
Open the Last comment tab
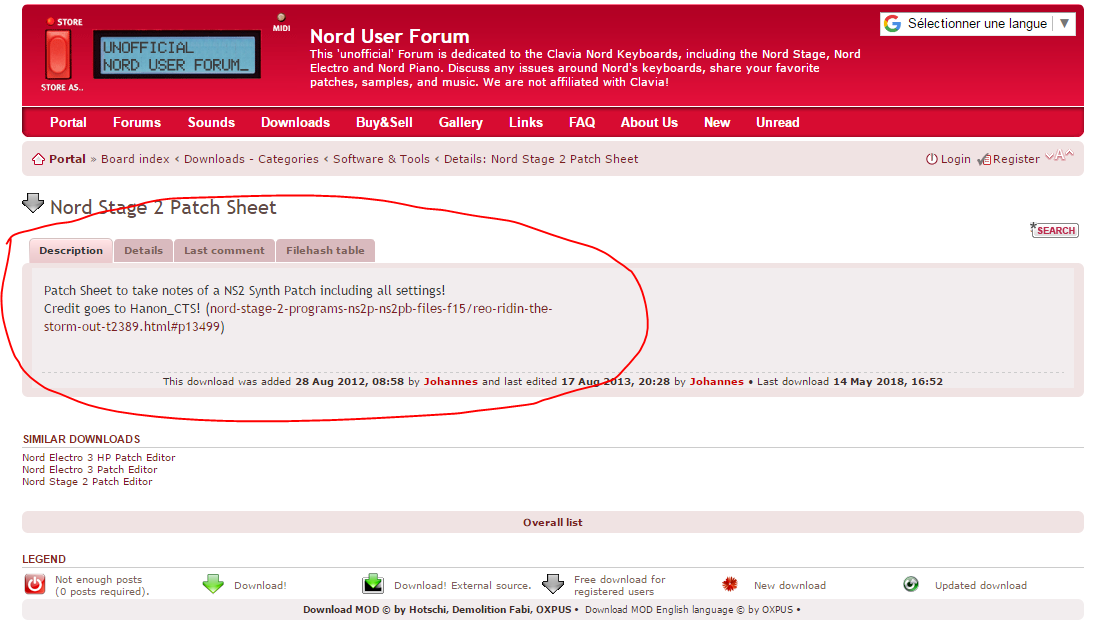click(x=224, y=250)
